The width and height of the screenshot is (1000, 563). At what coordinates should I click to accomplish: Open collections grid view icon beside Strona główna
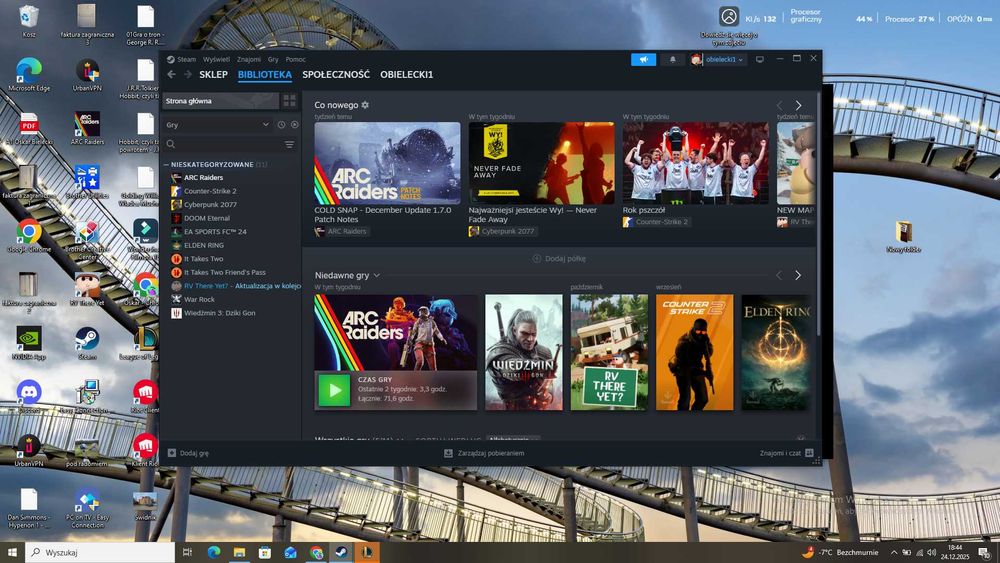(x=290, y=101)
